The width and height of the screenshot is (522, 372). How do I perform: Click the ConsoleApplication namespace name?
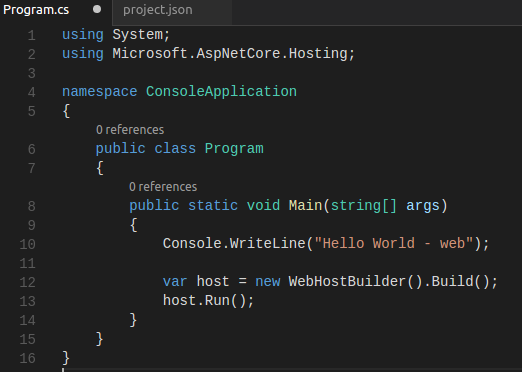click(x=221, y=92)
